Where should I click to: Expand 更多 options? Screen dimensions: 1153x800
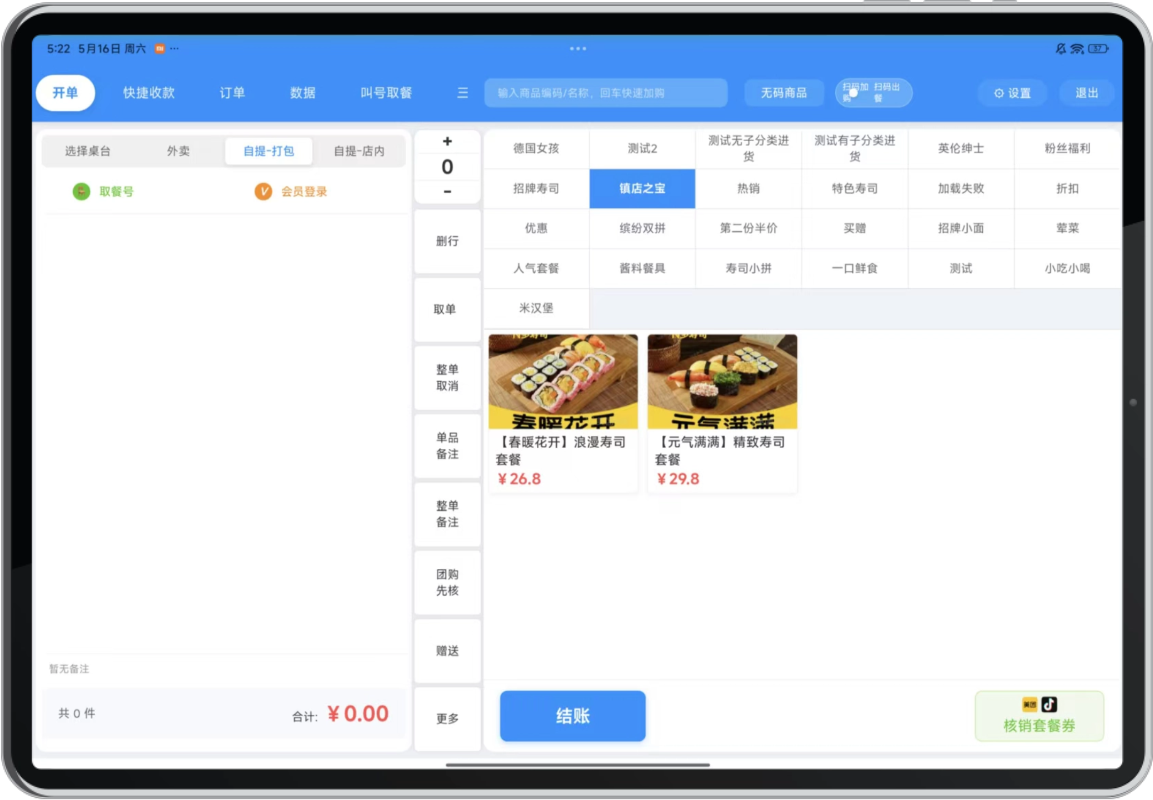click(447, 718)
